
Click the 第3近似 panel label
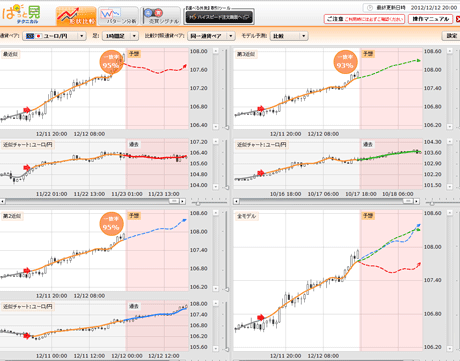pyautogui.click(x=246, y=54)
